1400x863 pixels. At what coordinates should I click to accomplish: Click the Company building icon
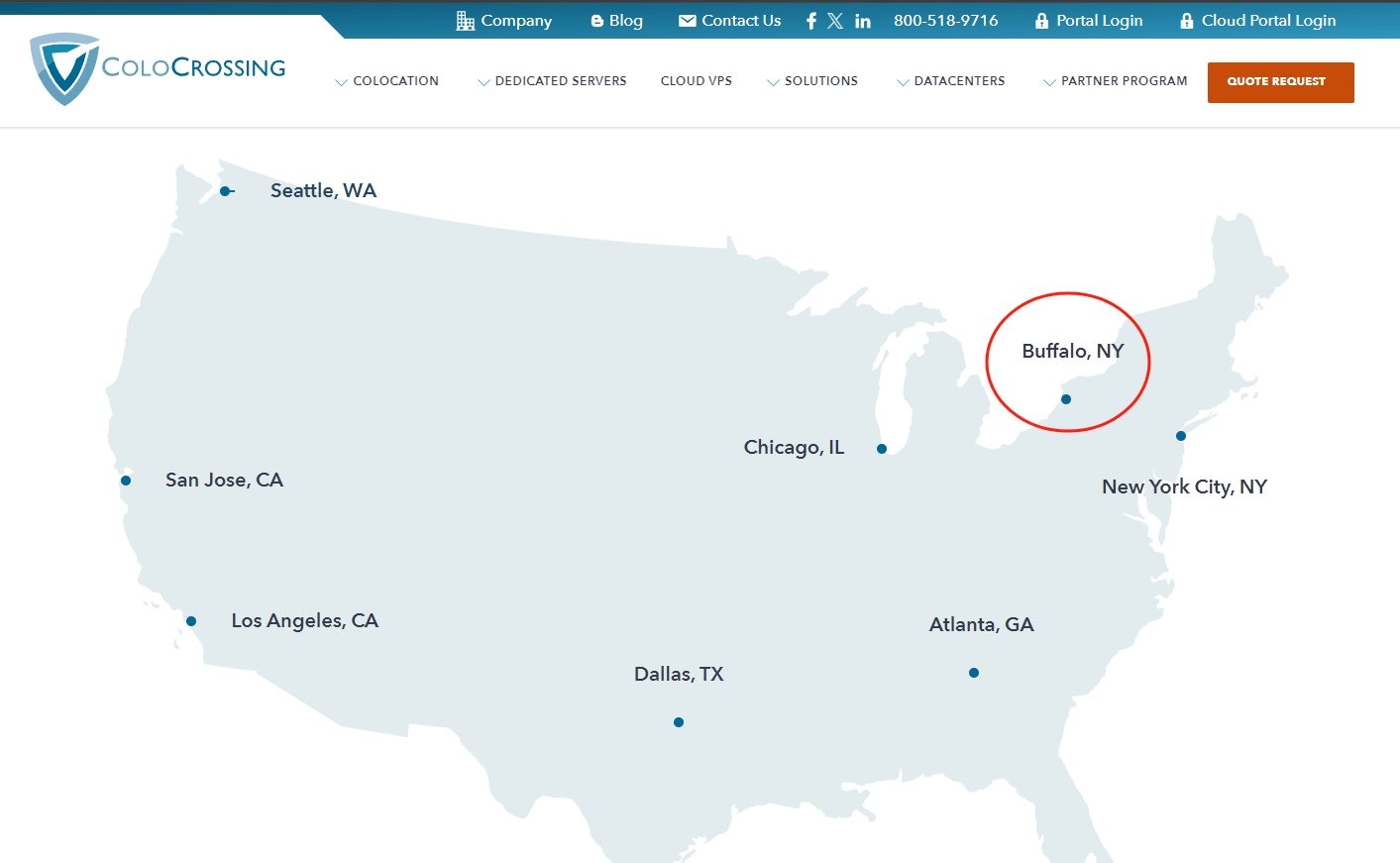pyautogui.click(x=466, y=21)
